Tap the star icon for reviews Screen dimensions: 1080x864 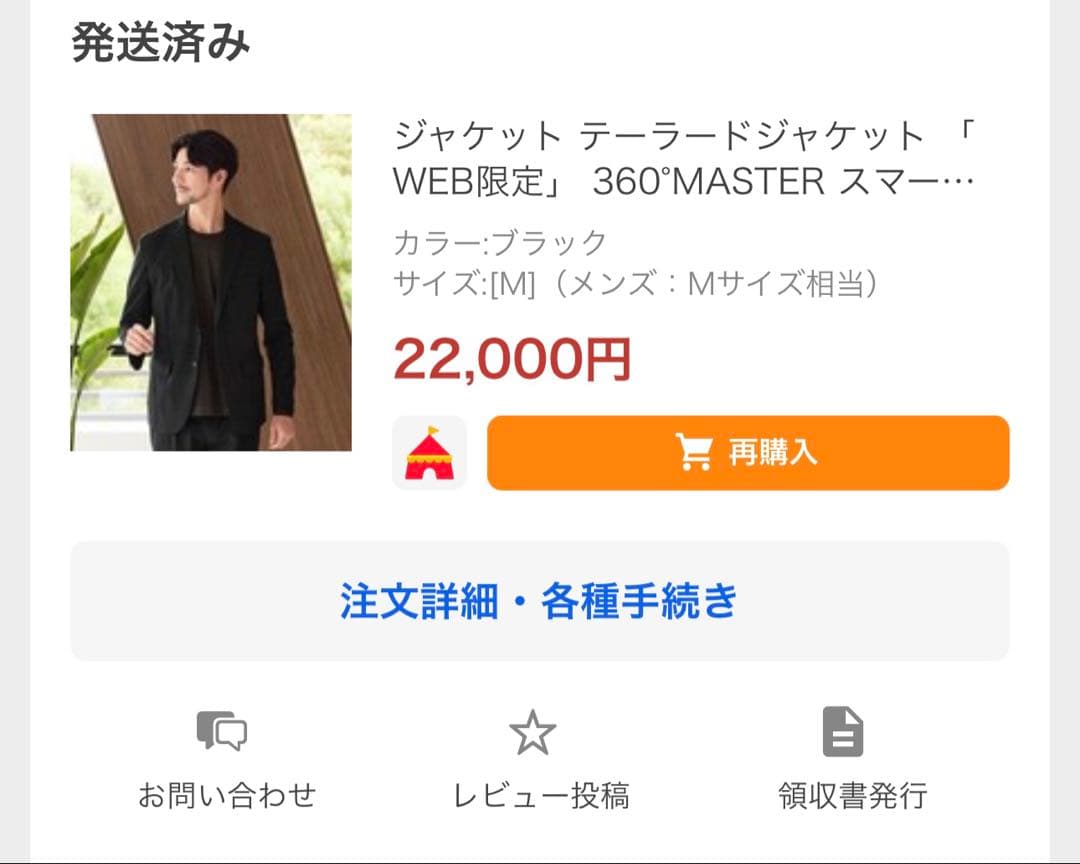532,732
